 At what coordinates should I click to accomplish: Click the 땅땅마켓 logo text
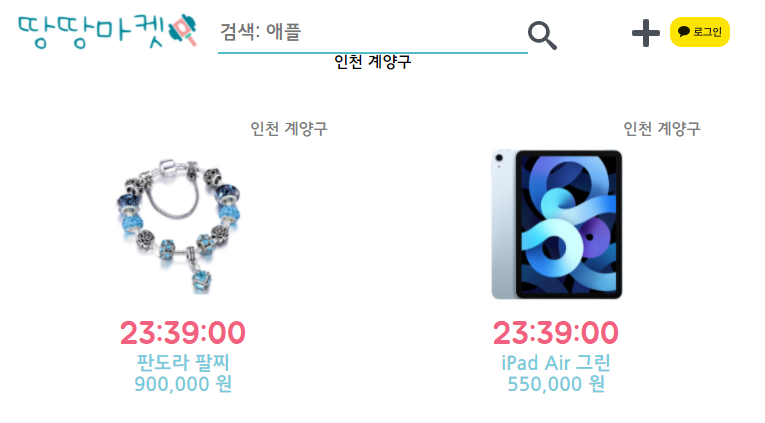[x=92, y=32]
